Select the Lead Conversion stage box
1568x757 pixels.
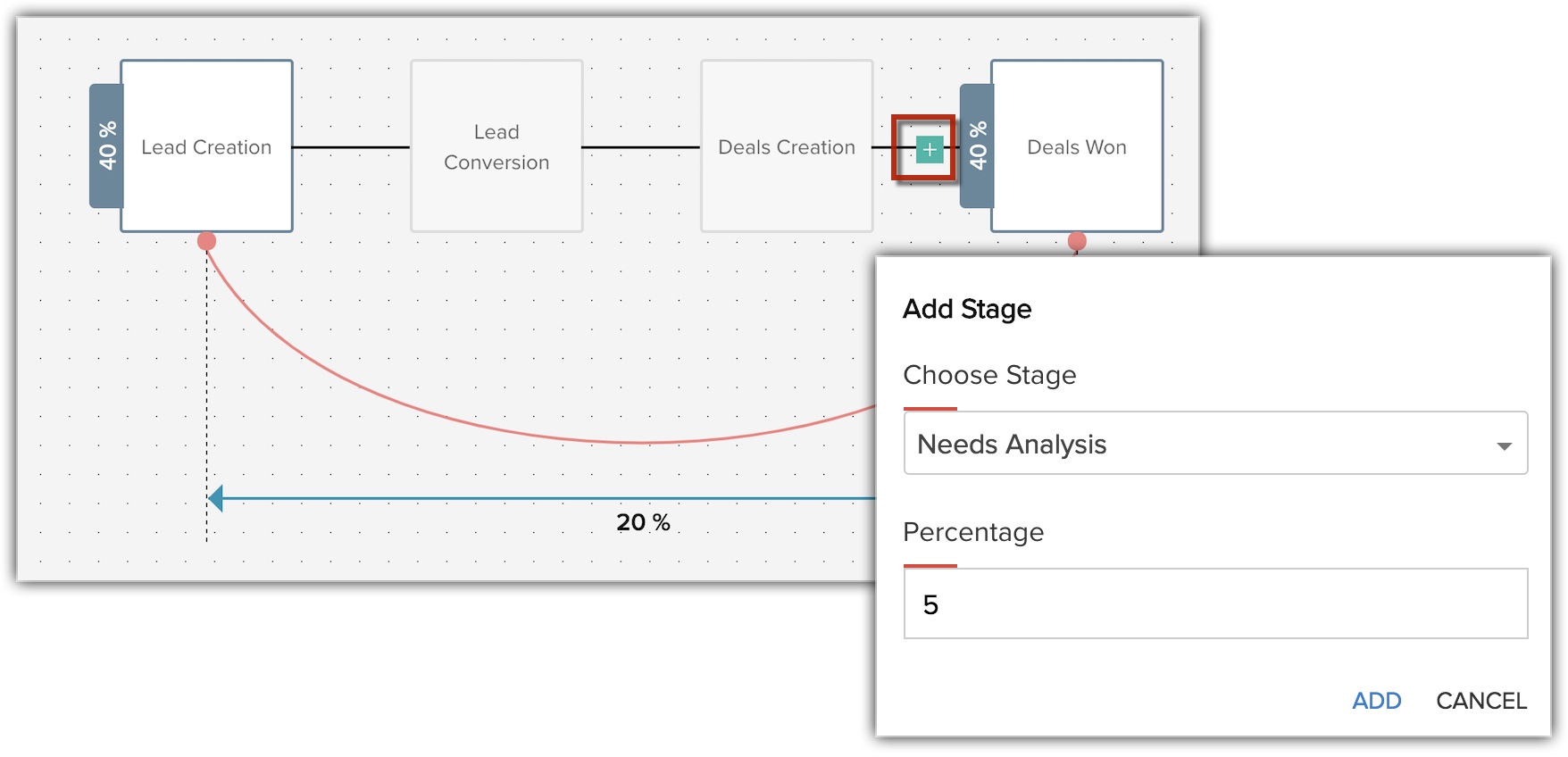click(x=496, y=146)
